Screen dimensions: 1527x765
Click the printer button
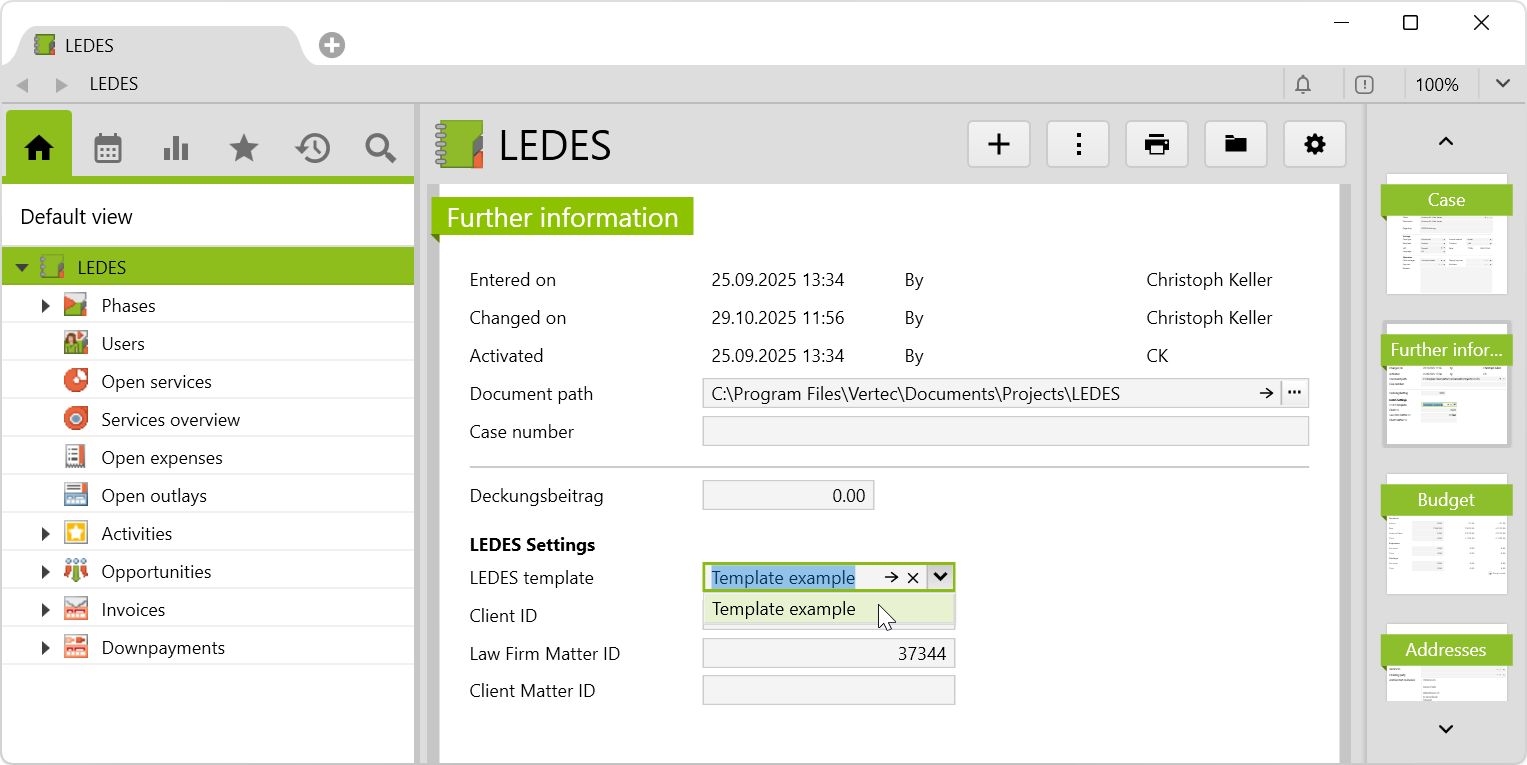pyautogui.click(x=1157, y=145)
